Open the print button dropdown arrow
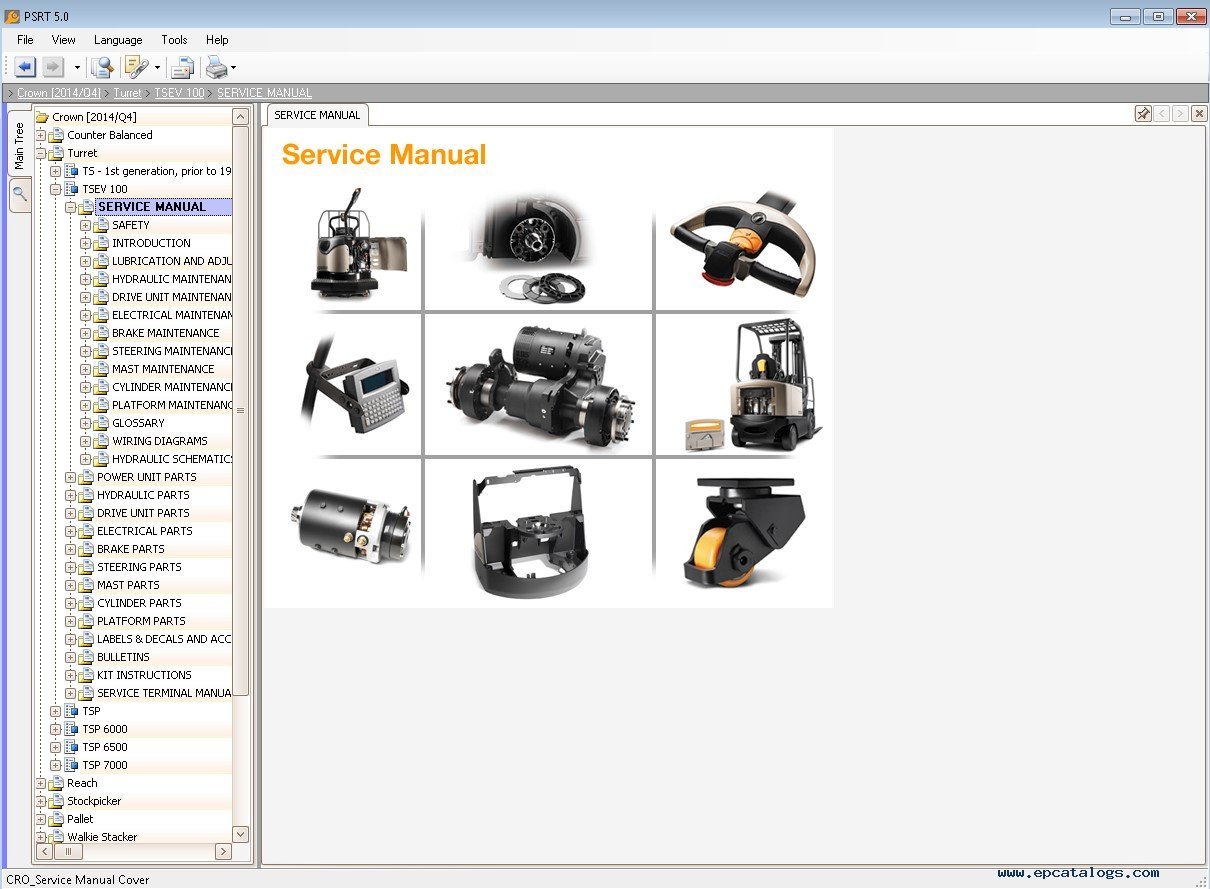The height and width of the screenshot is (889, 1210). (x=233, y=67)
